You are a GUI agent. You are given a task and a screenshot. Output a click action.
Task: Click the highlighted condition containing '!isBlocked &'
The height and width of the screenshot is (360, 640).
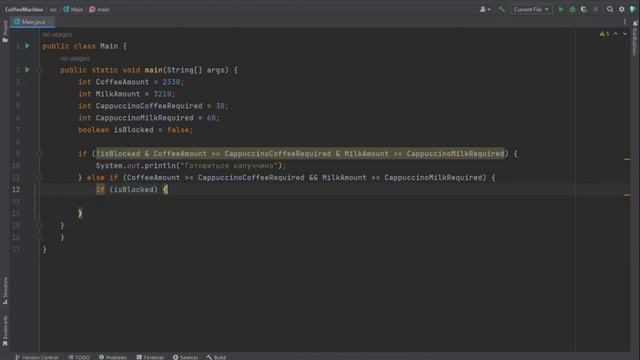click(300, 153)
